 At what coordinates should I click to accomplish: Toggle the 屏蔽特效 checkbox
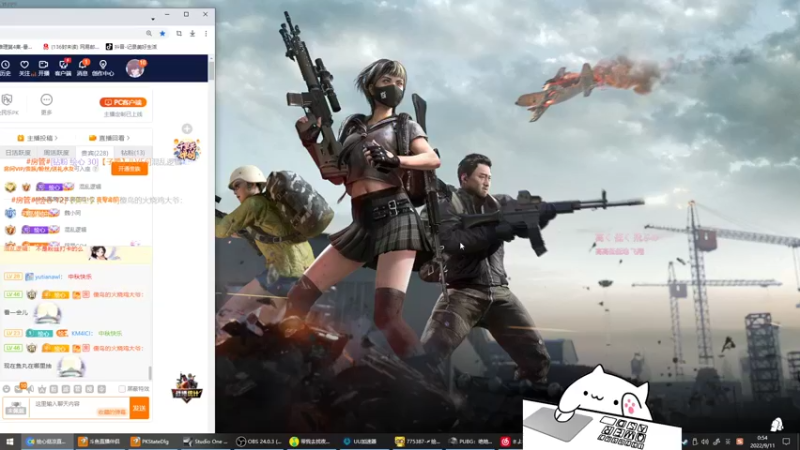[122, 389]
